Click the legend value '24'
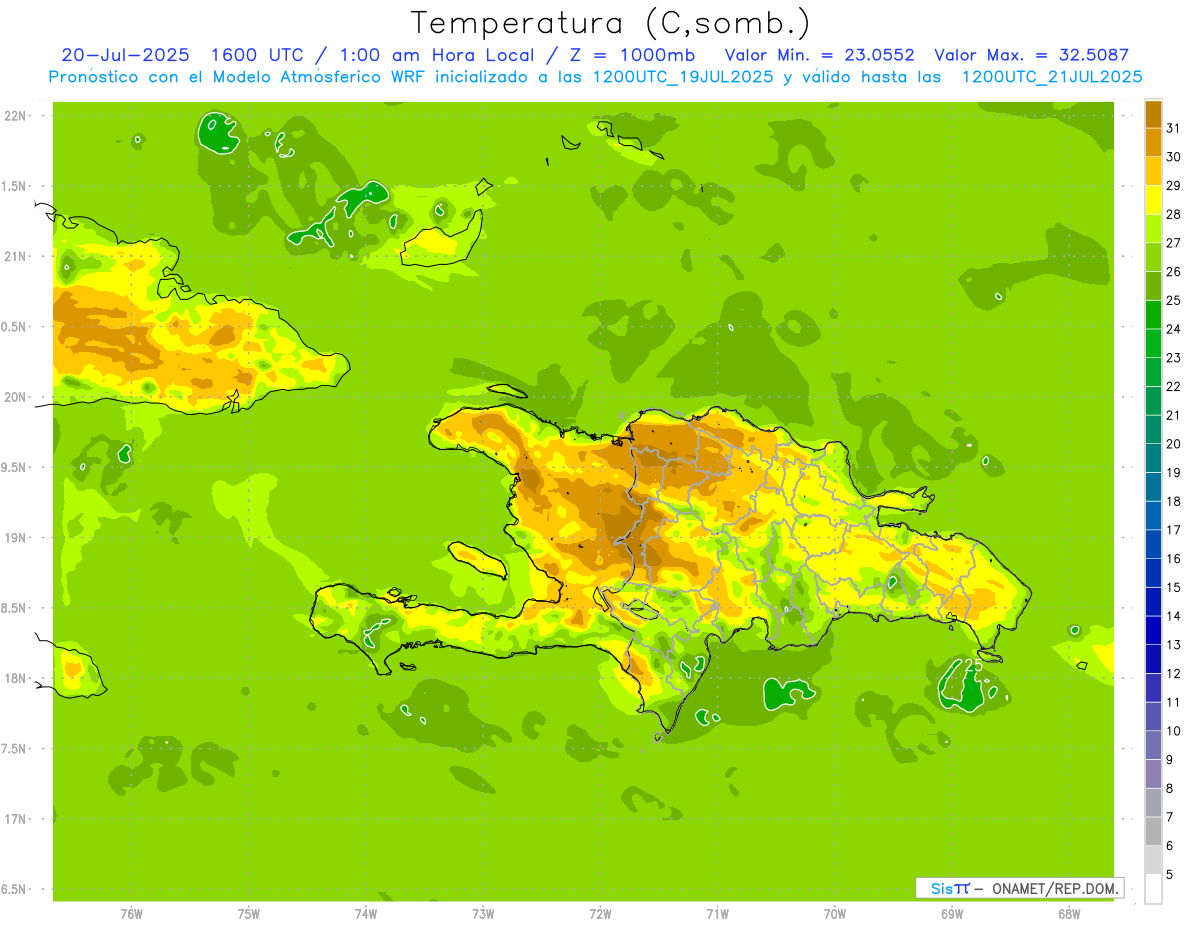Viewport: 1200px width, 927px height. click(1174, 329)
